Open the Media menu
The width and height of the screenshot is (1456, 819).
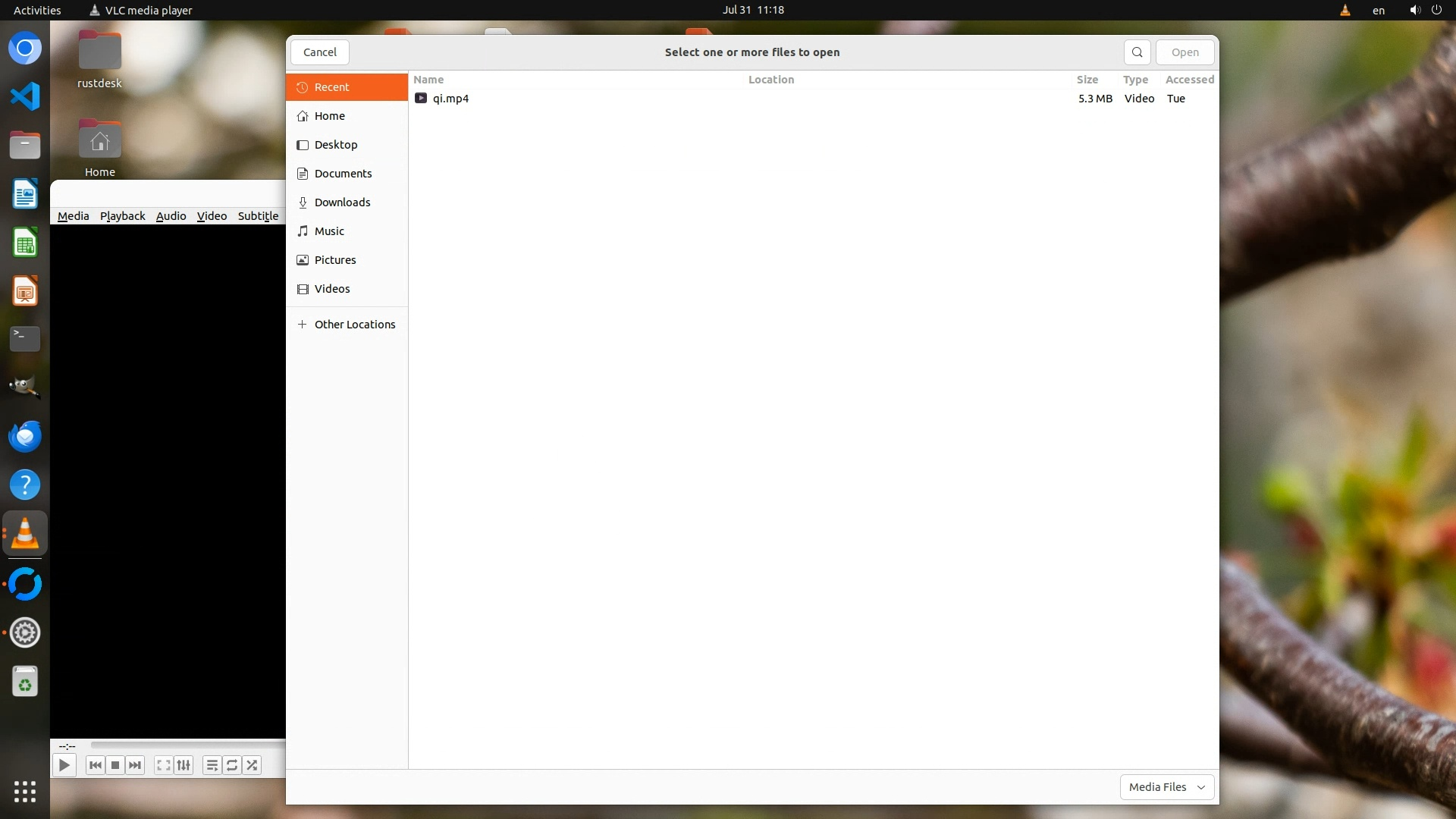[73, 216]
